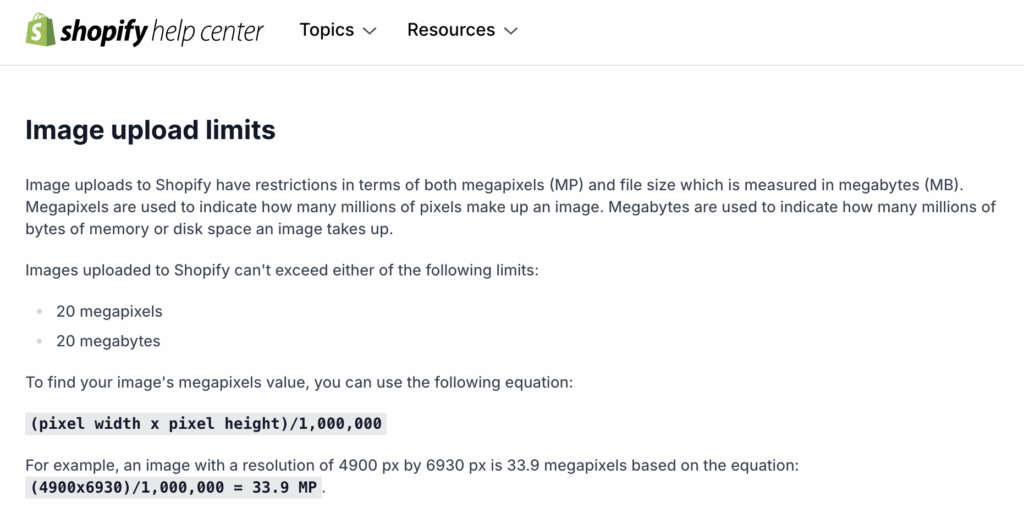Click the shopify wordmark text
The width and height of the screenshot is (1024, 508).
pyautogui.click(x=104, y=32)
